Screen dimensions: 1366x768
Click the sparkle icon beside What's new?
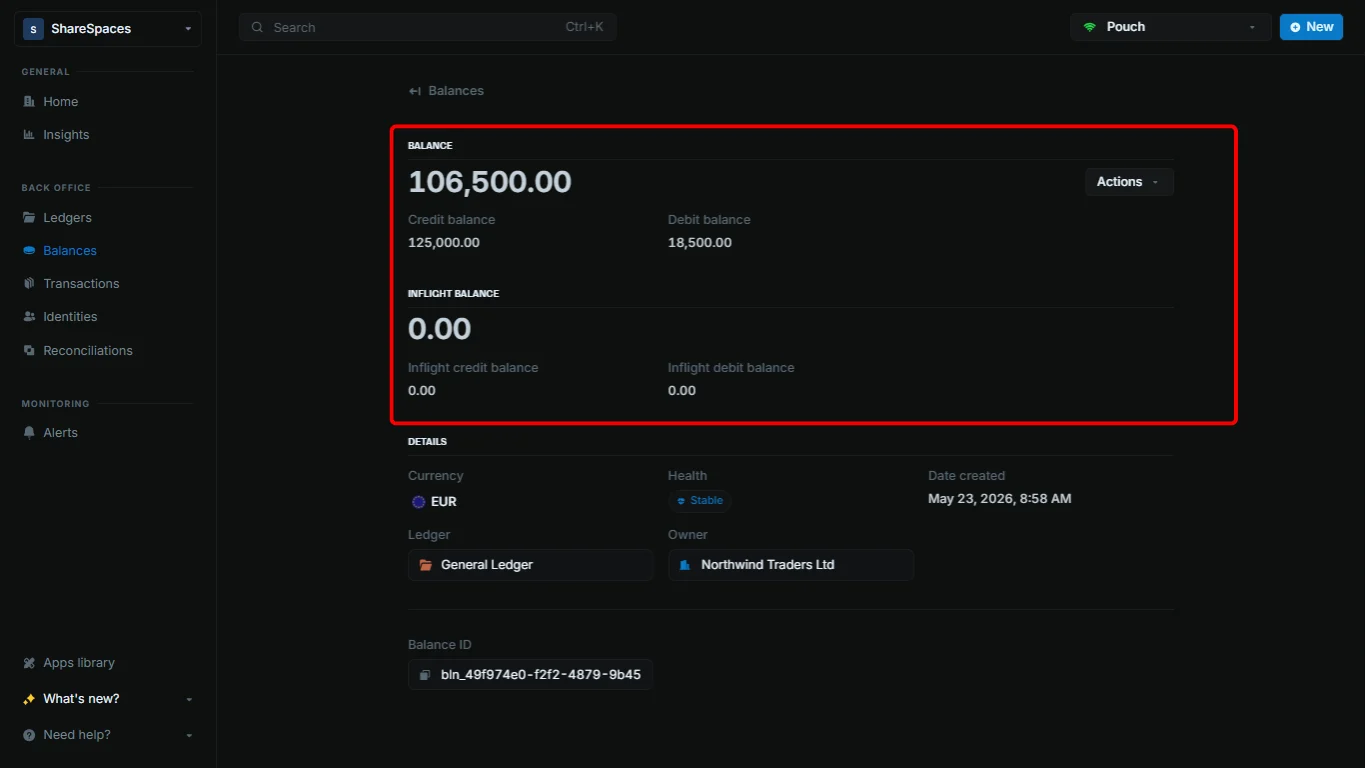tap(29, 698)
